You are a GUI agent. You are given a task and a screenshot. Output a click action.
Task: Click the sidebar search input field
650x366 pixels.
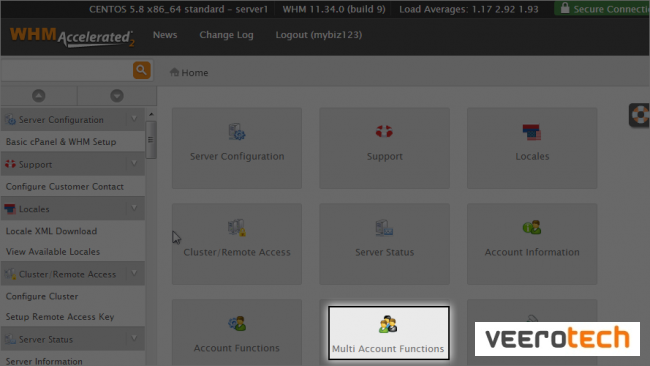click(67, 70)
